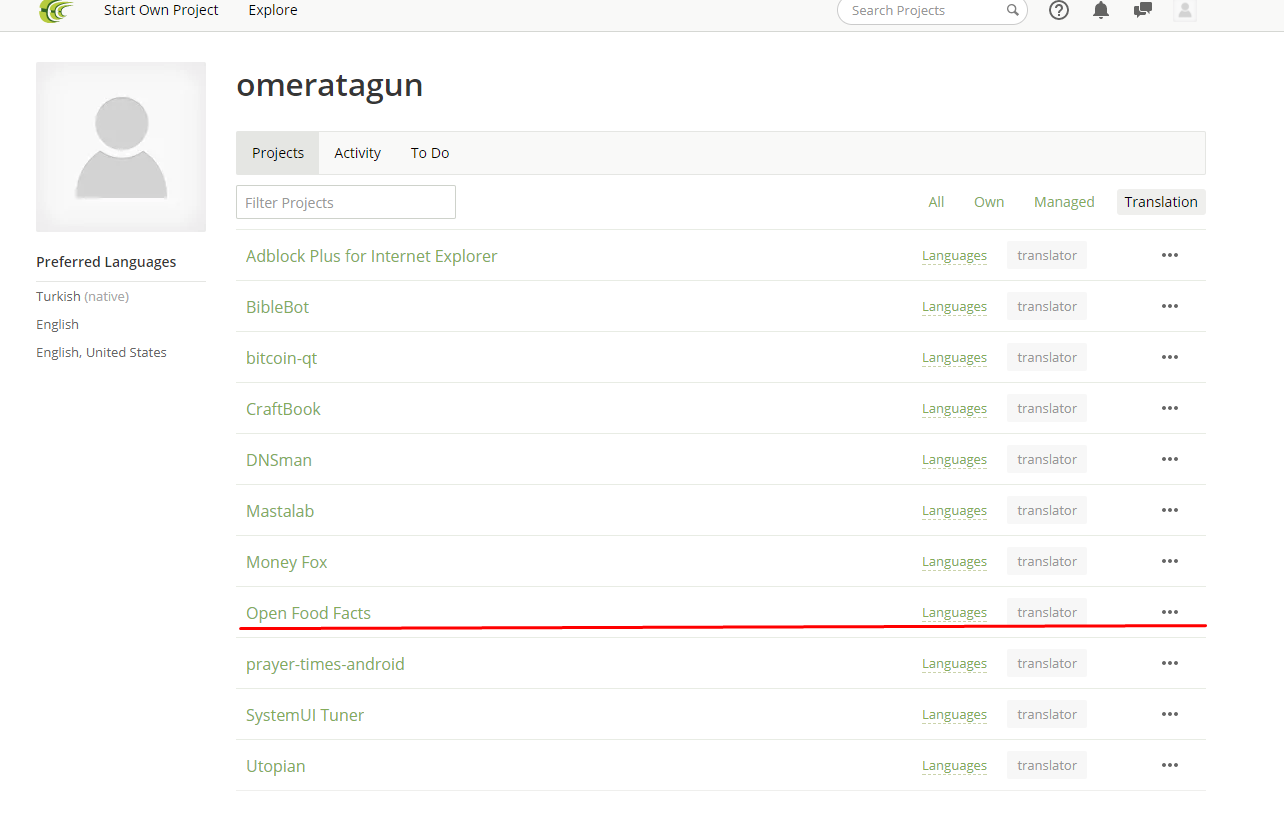Open the CraftBook project link
This screenshot has width=1284, height=838.
tap(284, 409)
